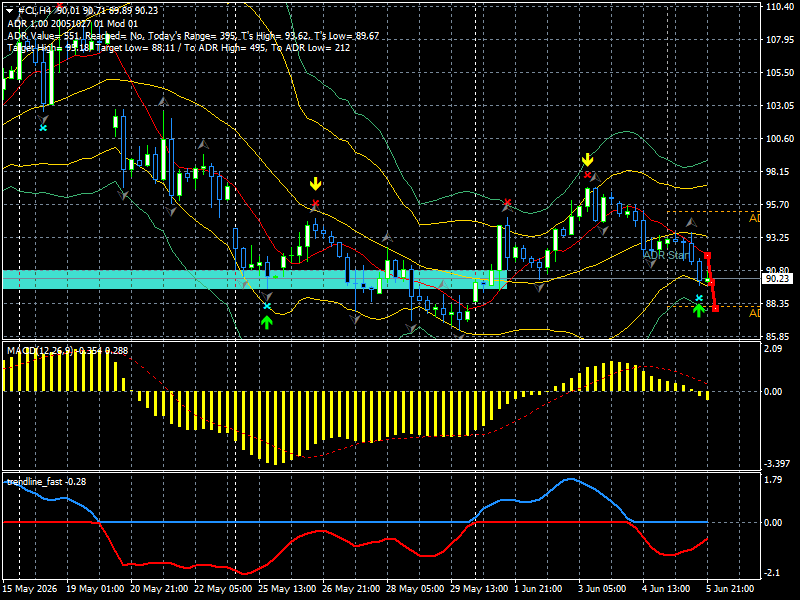Select the cyan horizontal price zone band
The width and height of the screenshot is (800, 600).
pyautogui.click(x=255, y=279)
